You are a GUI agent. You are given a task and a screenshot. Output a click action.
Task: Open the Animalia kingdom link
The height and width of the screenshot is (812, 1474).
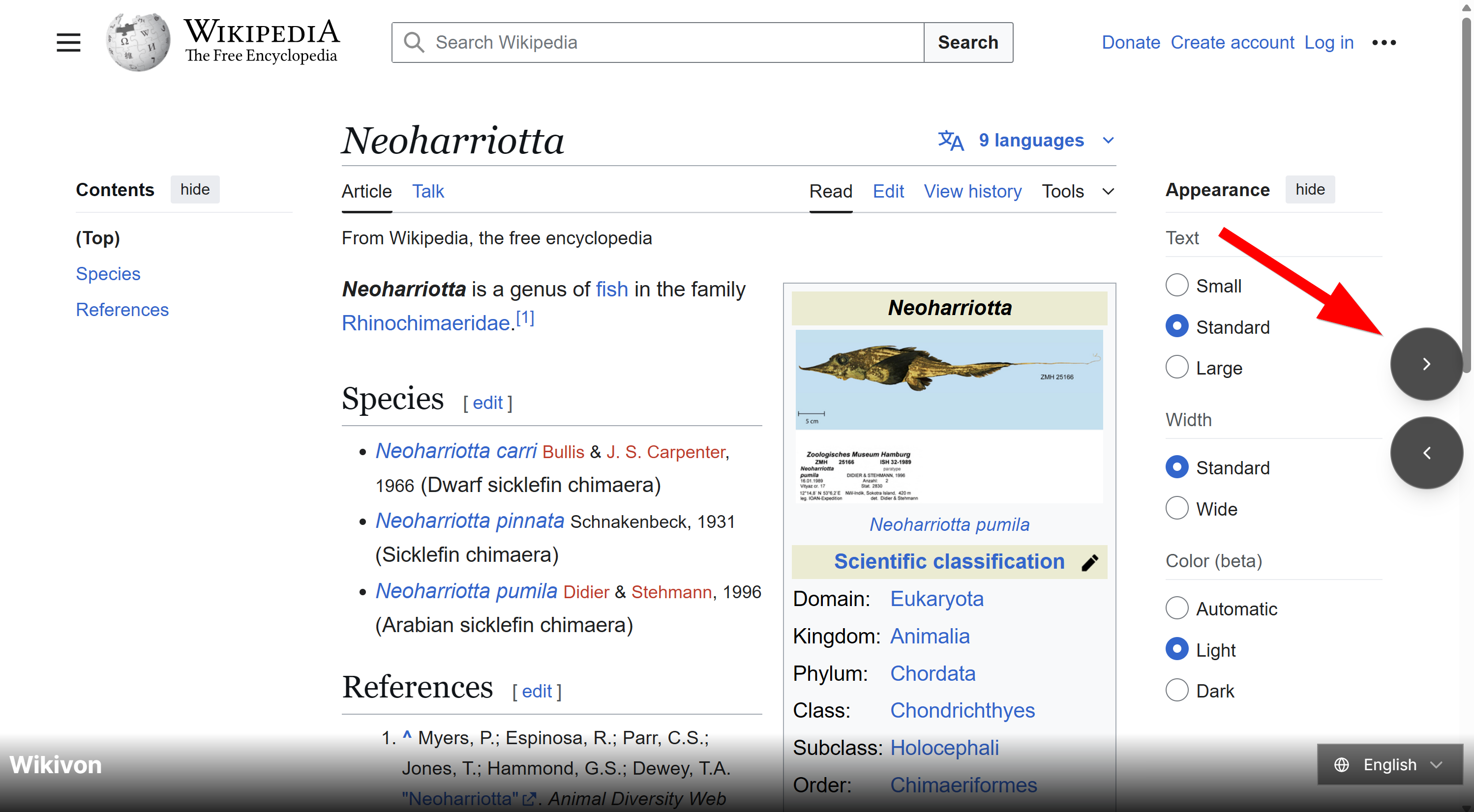(930, 637)
